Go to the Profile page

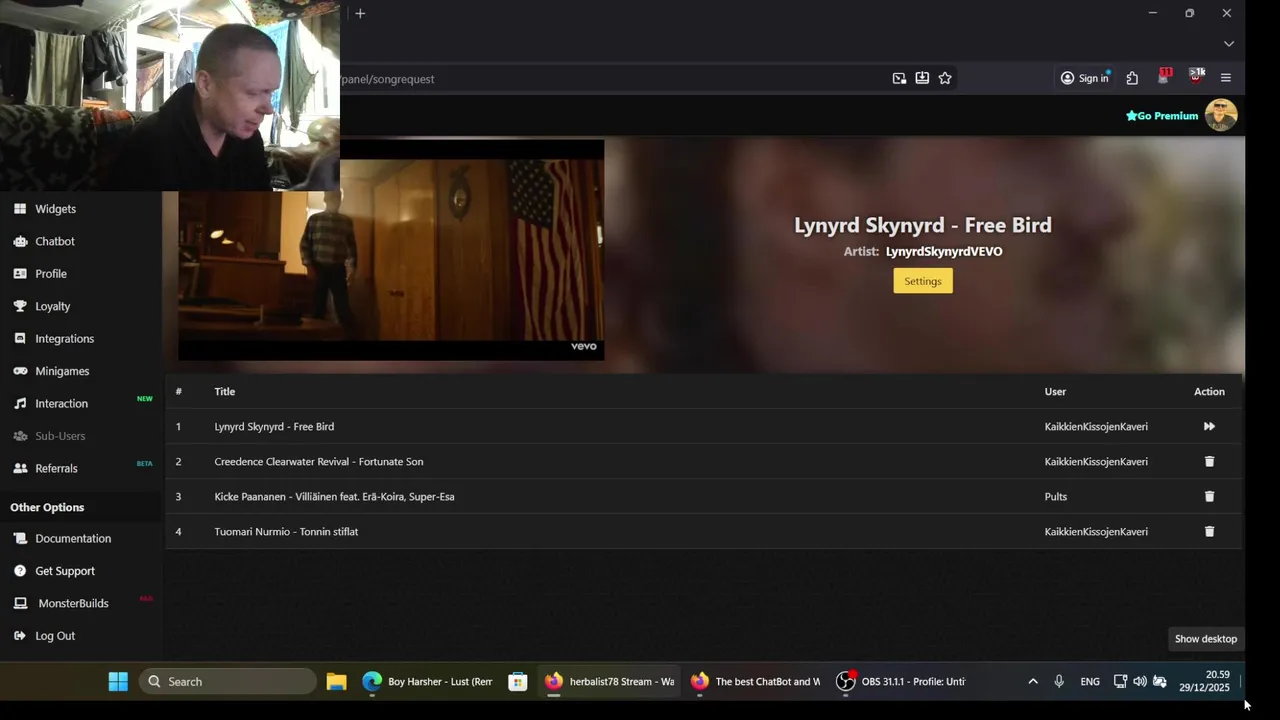51,274
